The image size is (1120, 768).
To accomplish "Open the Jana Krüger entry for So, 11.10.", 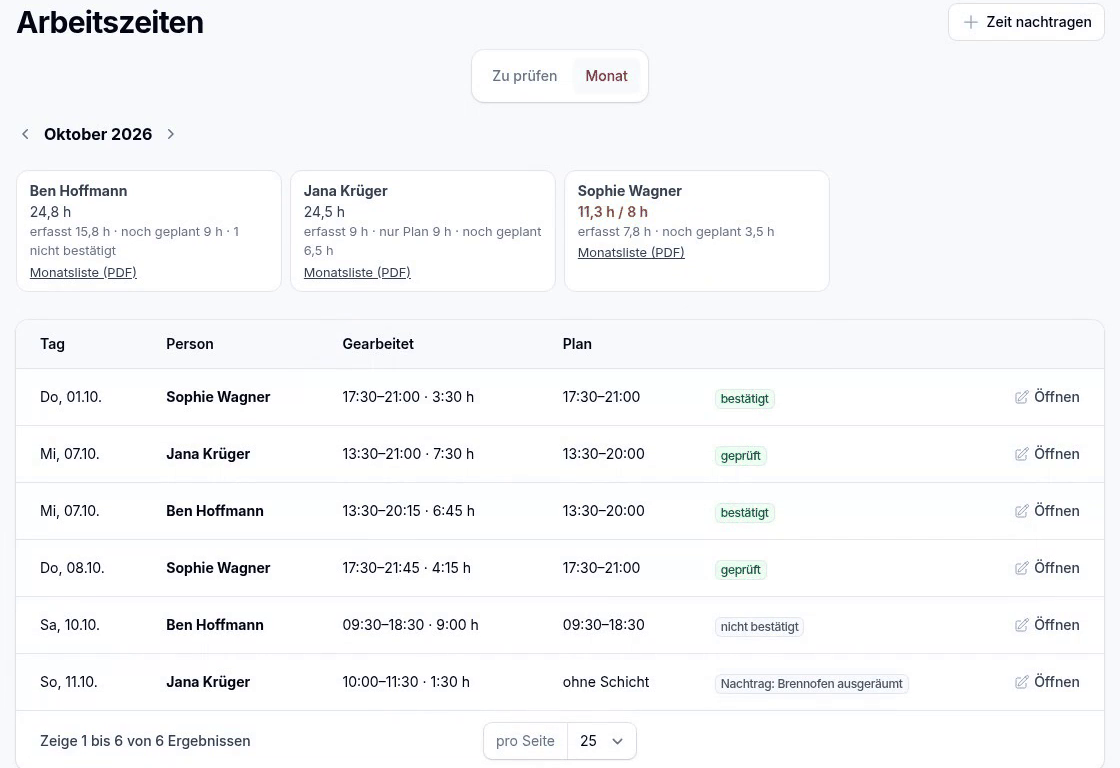I will pyautogui.click(x=1047, y=682).
